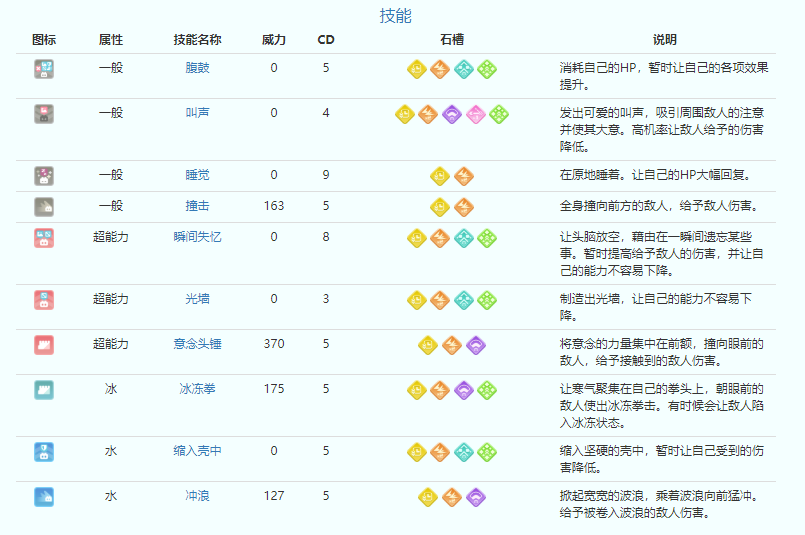This screenshot has height=535, width=805.
Task: Click the 威力 column header
Action: click(x=274, y=40)
